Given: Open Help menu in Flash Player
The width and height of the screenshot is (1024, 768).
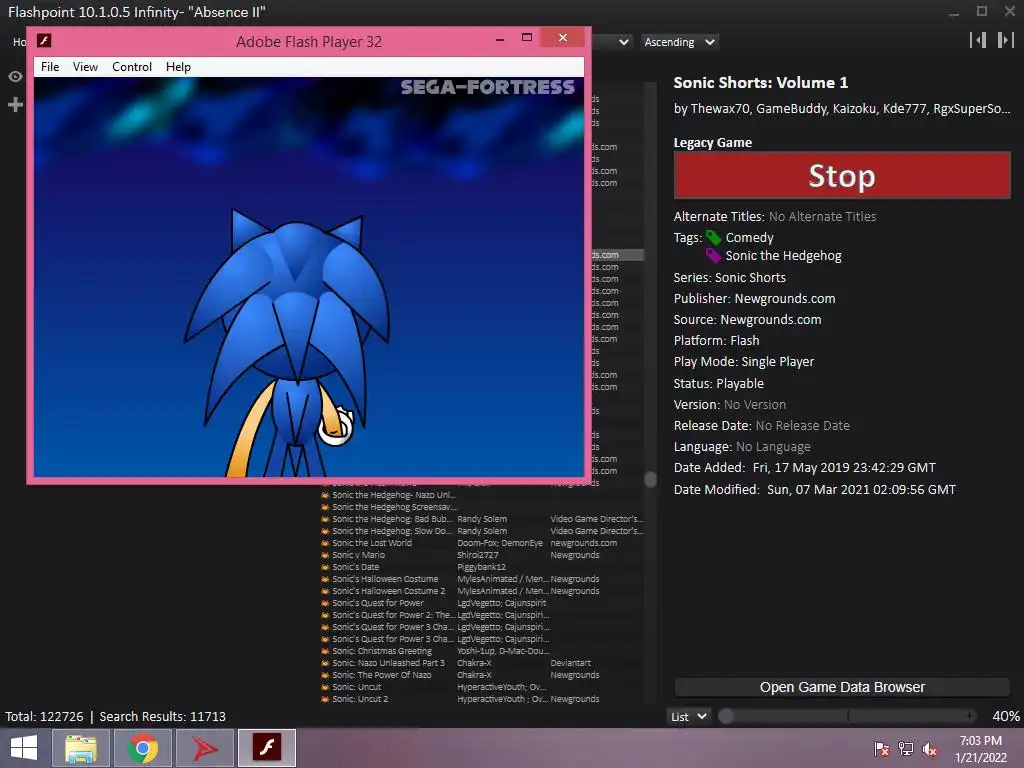Looking at the screenshot, I should pos(178,67).
